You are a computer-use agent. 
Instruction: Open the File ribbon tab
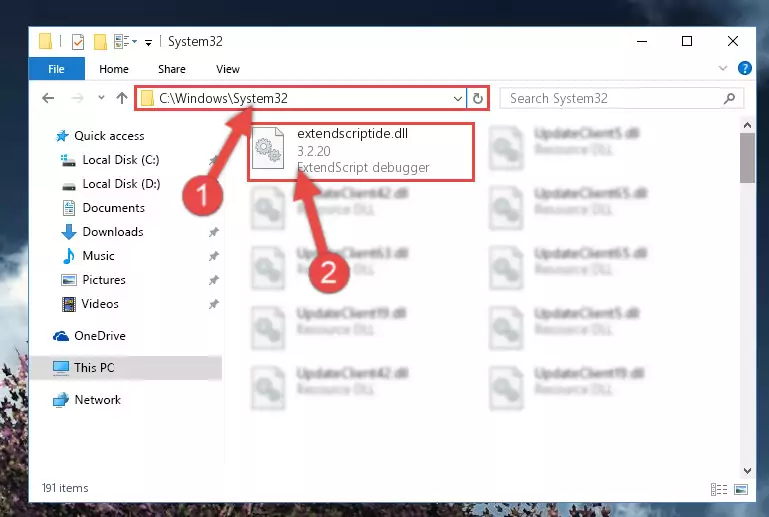pos(56,69)
